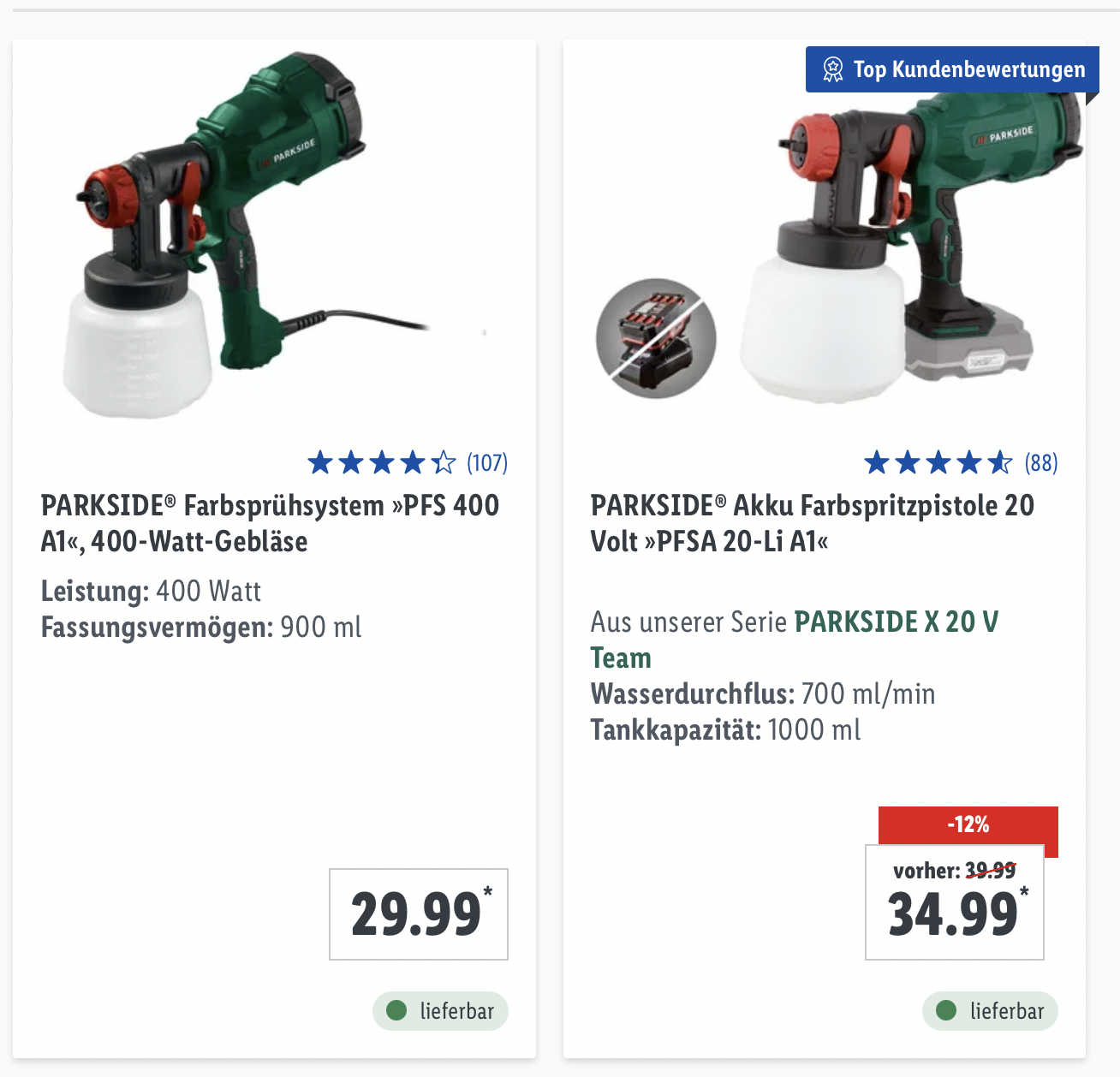Click the lieferbar status under 29.99 price
This screenshot has height=1077, width=1120.
click(x=440, y=1011)
